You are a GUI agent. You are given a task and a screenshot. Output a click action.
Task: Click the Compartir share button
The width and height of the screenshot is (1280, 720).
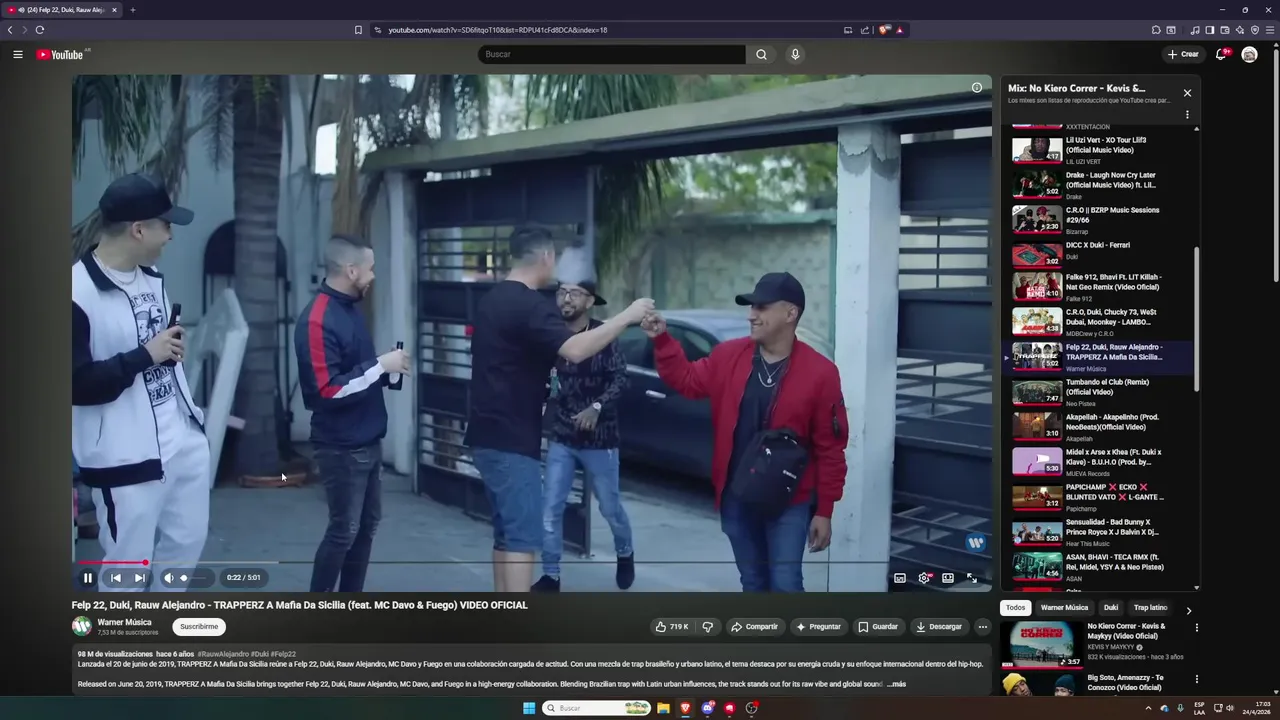tap(754, 627)
